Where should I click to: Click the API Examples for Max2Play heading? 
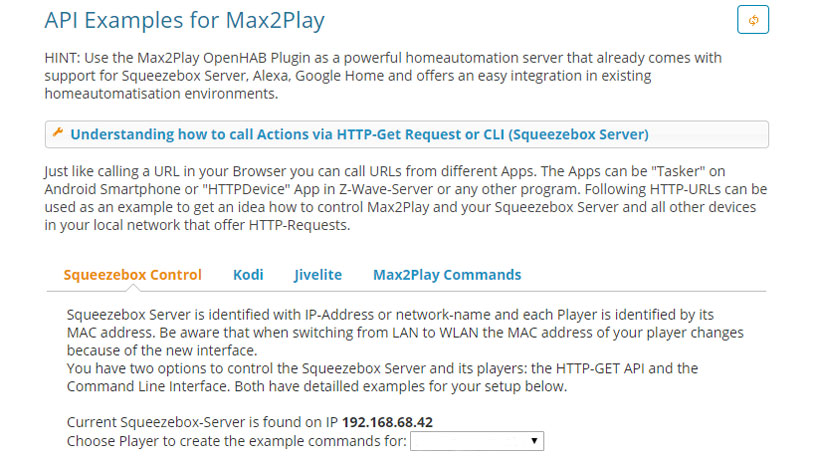tap(185, 20)
